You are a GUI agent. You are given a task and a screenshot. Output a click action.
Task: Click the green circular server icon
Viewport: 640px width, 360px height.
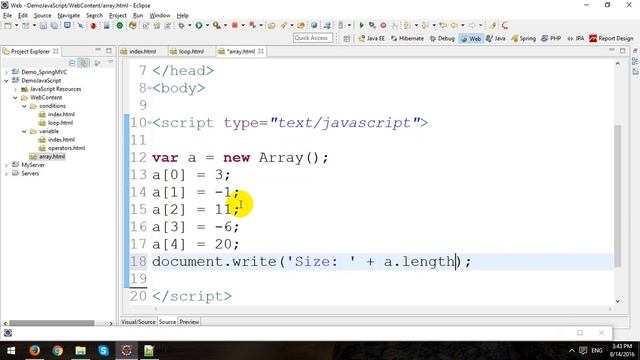(x=120, y=26)
